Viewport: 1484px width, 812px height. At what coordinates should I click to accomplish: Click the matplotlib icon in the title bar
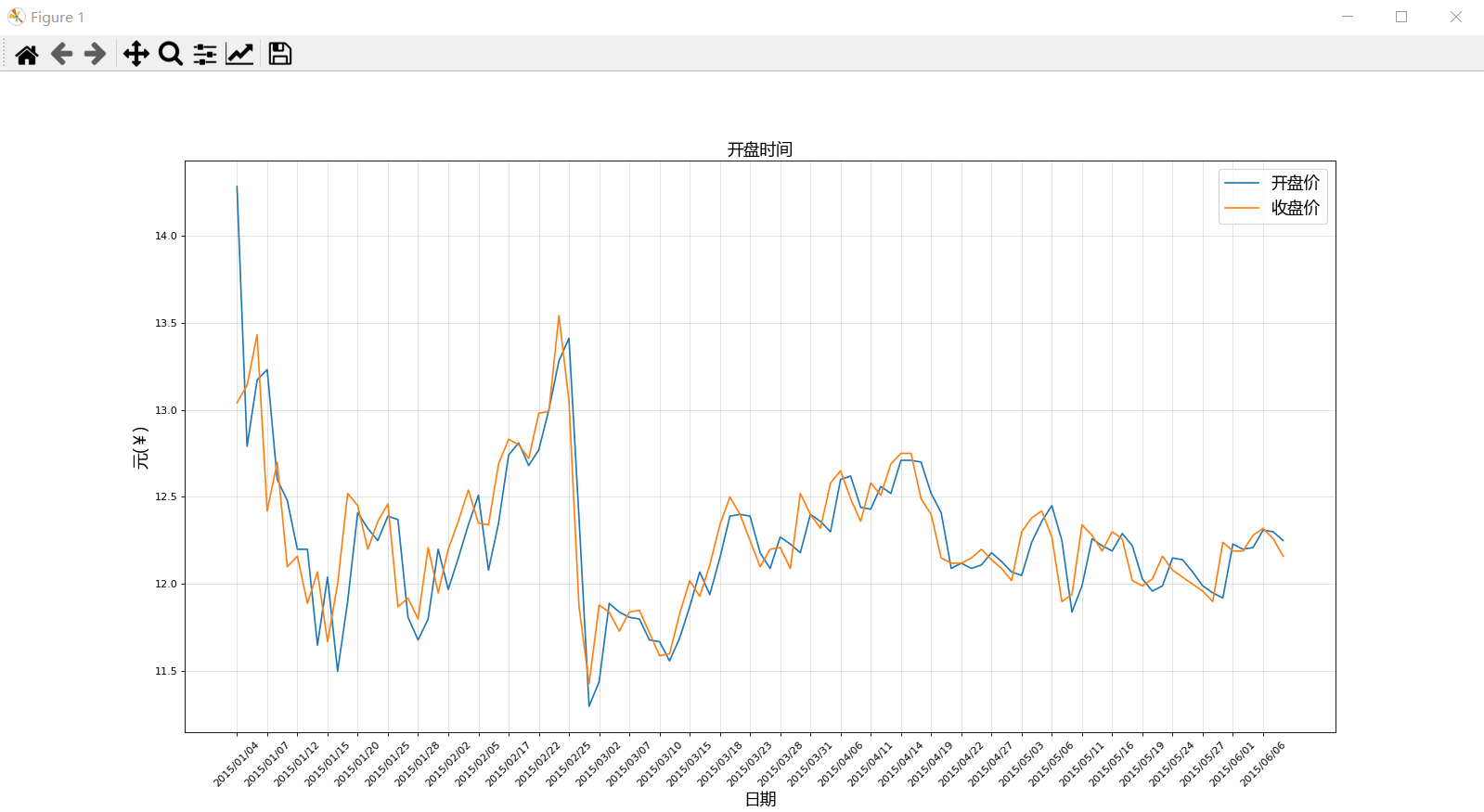[16, 17]
